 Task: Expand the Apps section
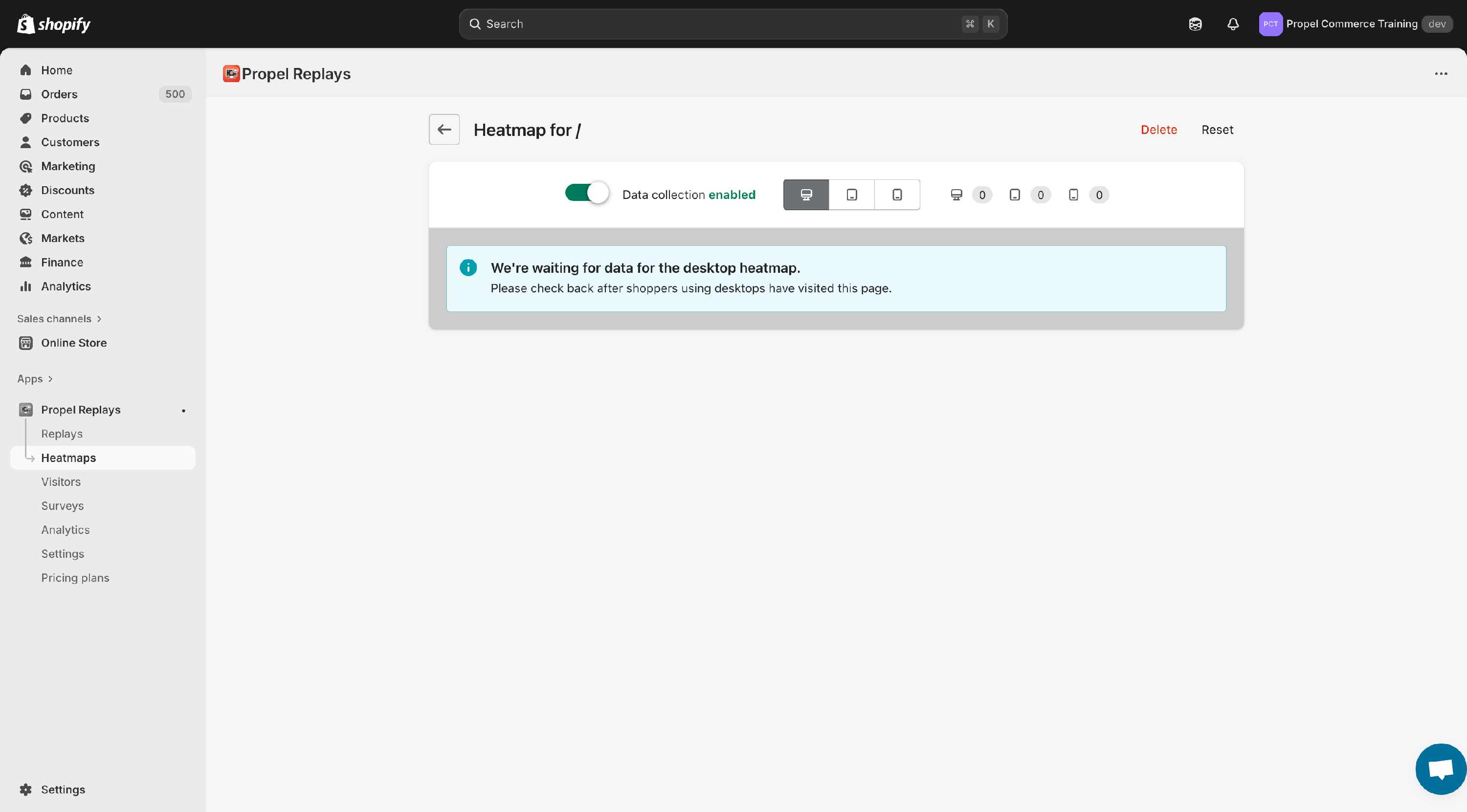point(35,379)
